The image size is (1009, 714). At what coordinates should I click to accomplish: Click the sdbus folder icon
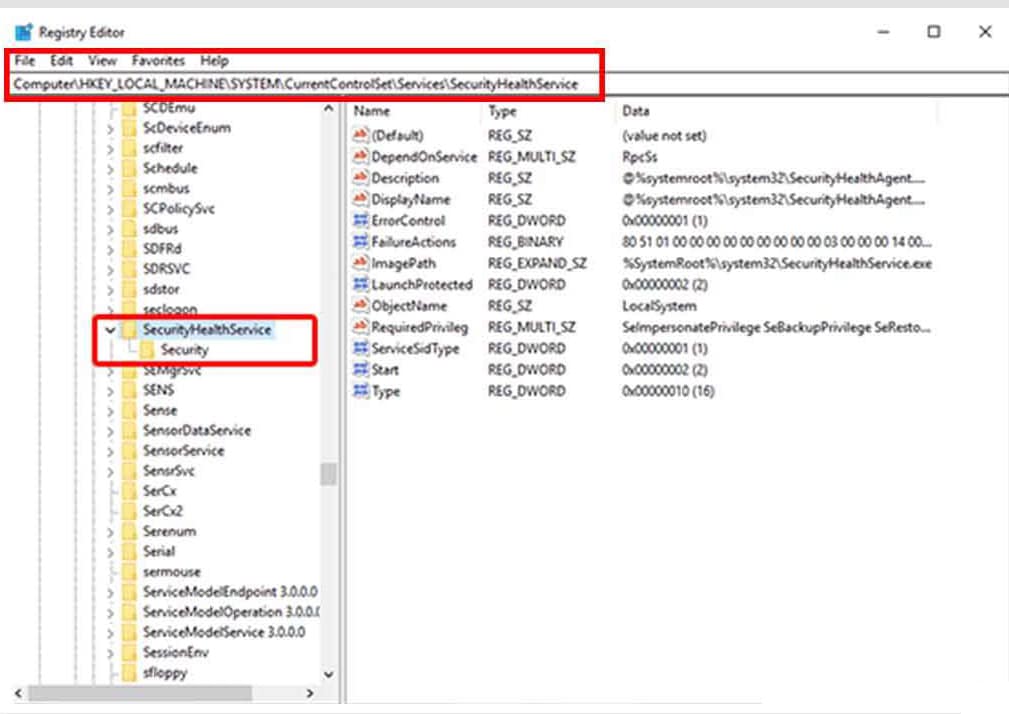[129, 229]
